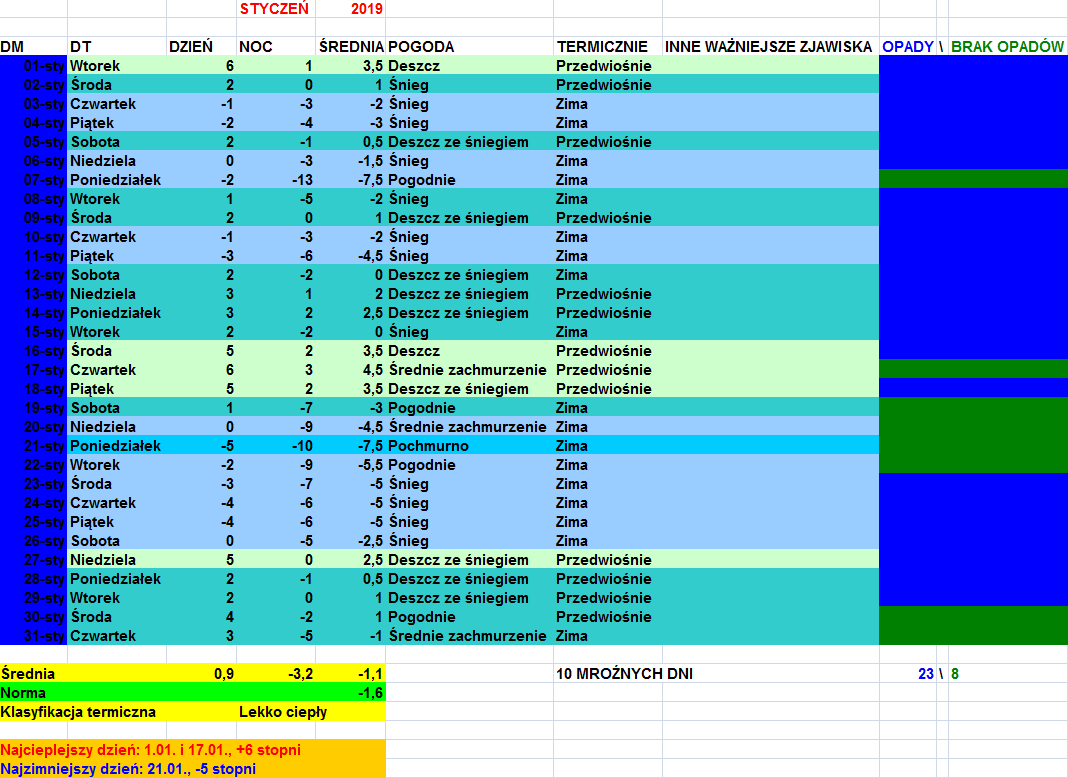Viewport: 1068px width, 778px height.
Task: Select the Pochmurno weather cell
Action: (428, 446)
